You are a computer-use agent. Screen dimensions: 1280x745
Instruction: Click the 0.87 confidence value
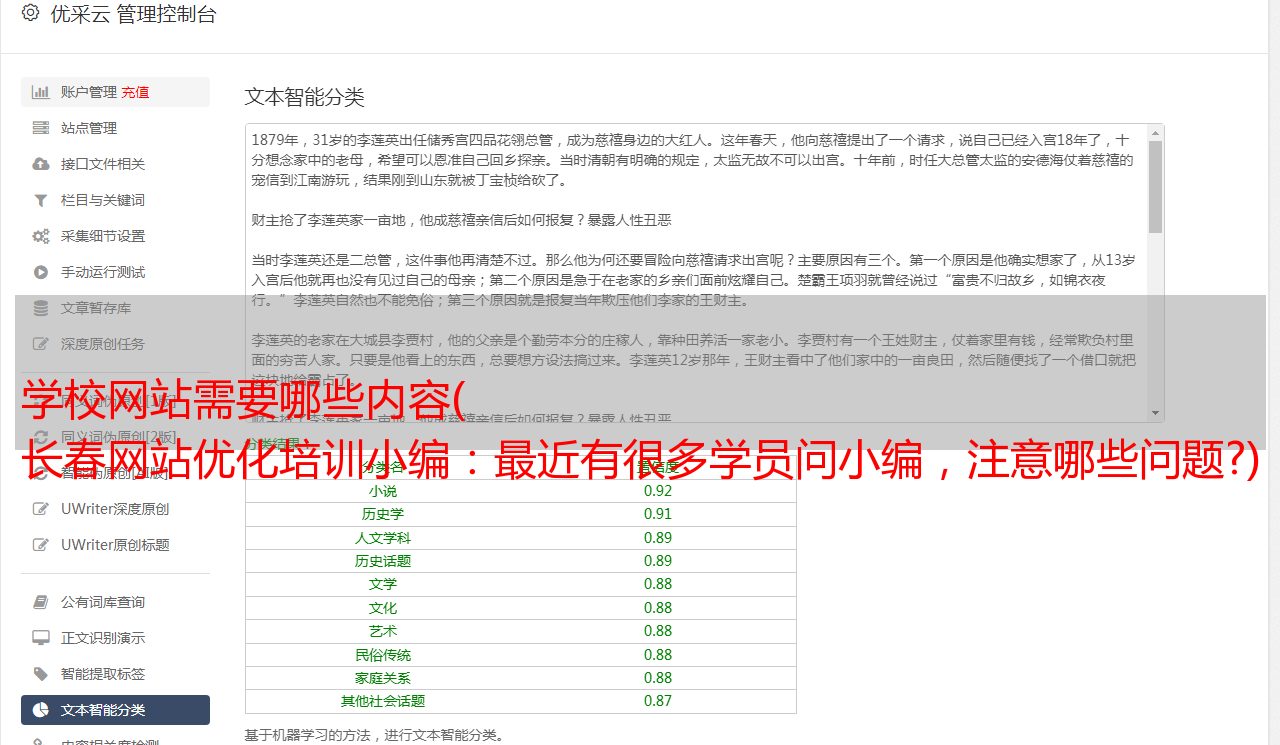658,701
